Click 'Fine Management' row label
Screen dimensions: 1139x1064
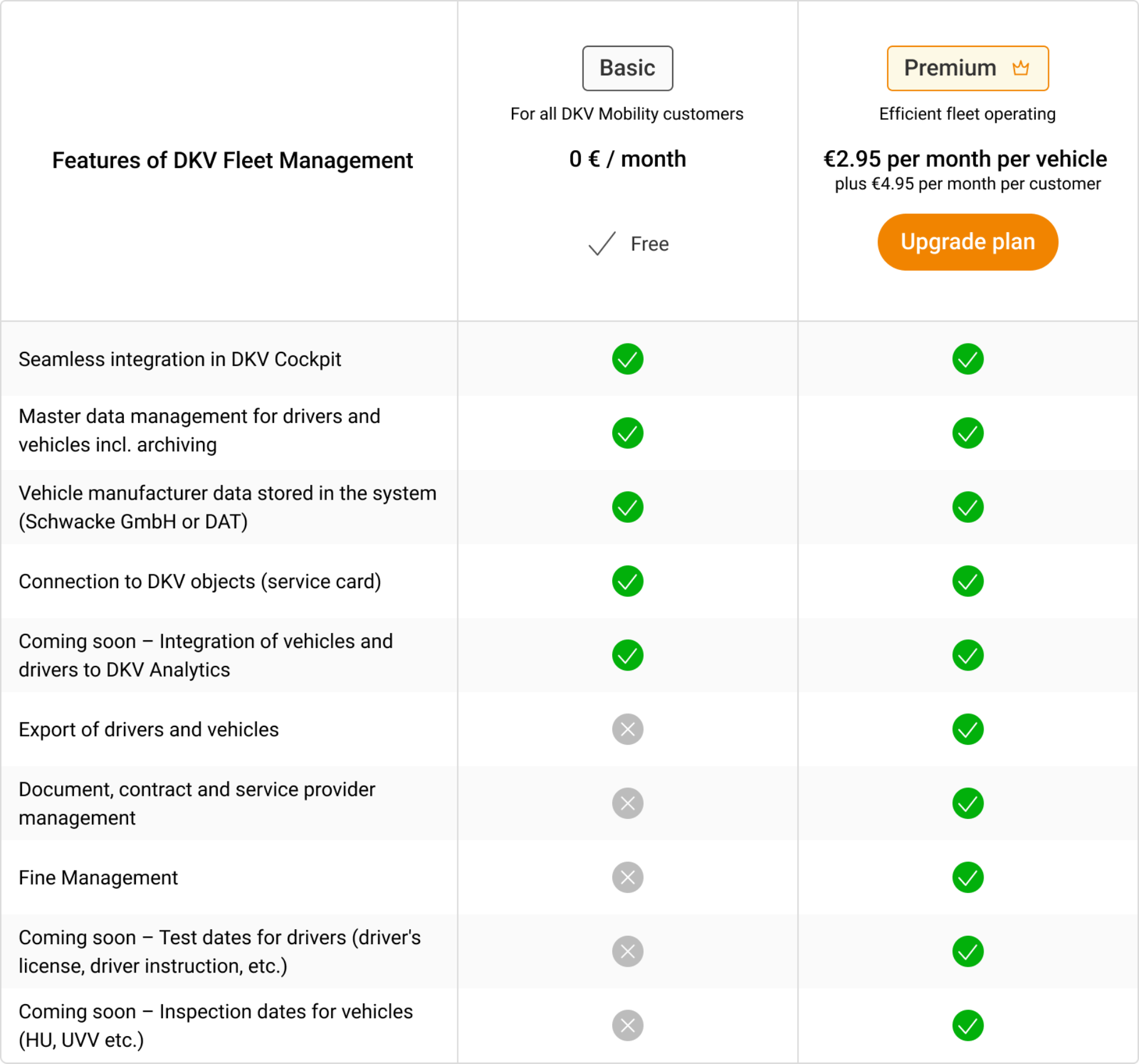(98, 878)
